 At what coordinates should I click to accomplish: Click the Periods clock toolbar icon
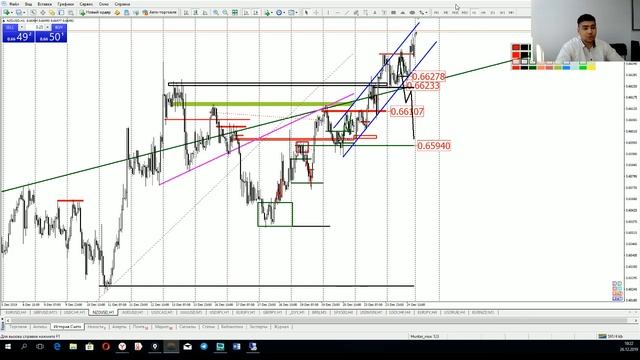pyautogui.click(x=279, y=12)
